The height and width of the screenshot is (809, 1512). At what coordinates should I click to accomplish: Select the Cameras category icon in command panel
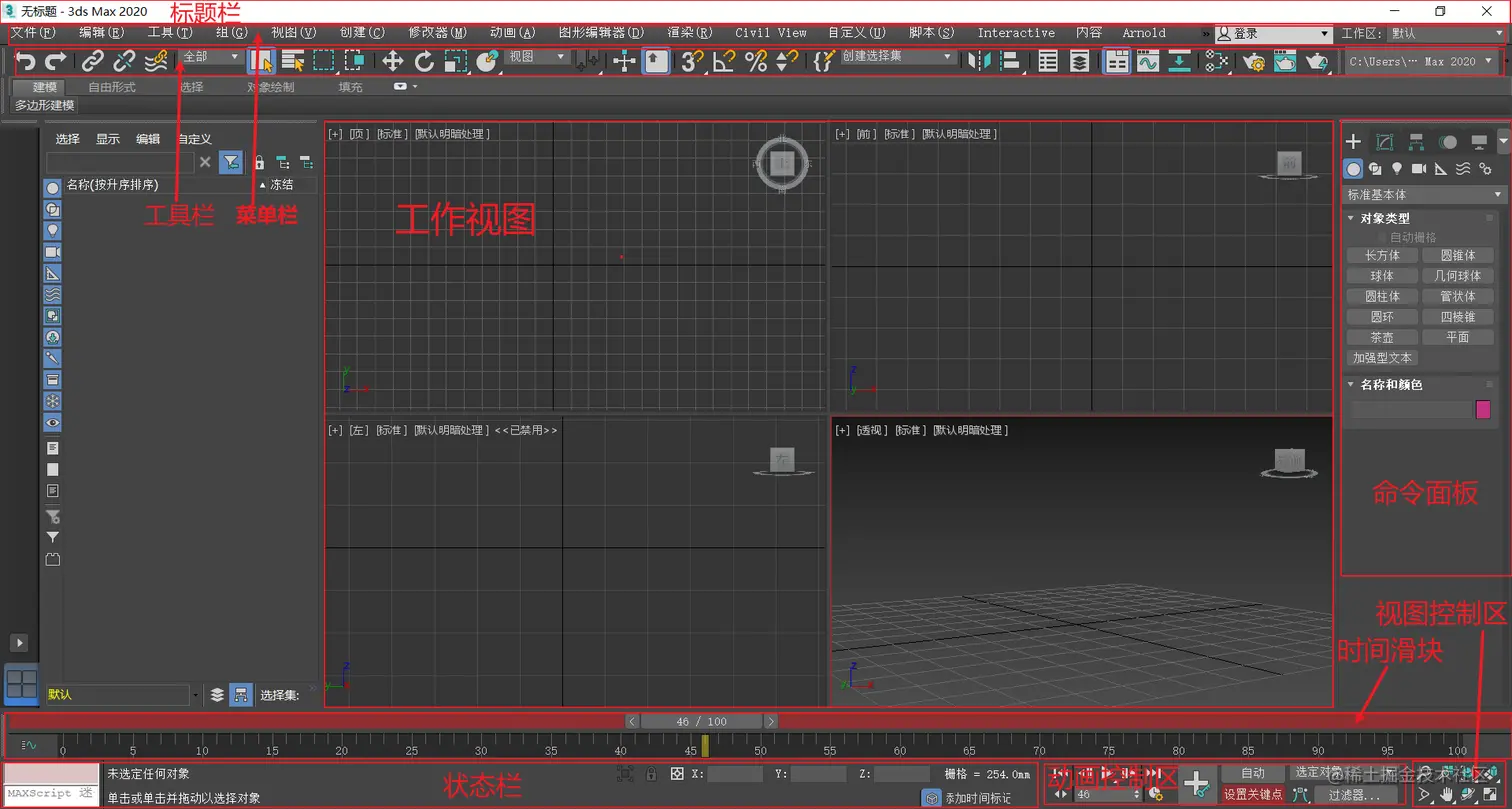click(1418, 169)
